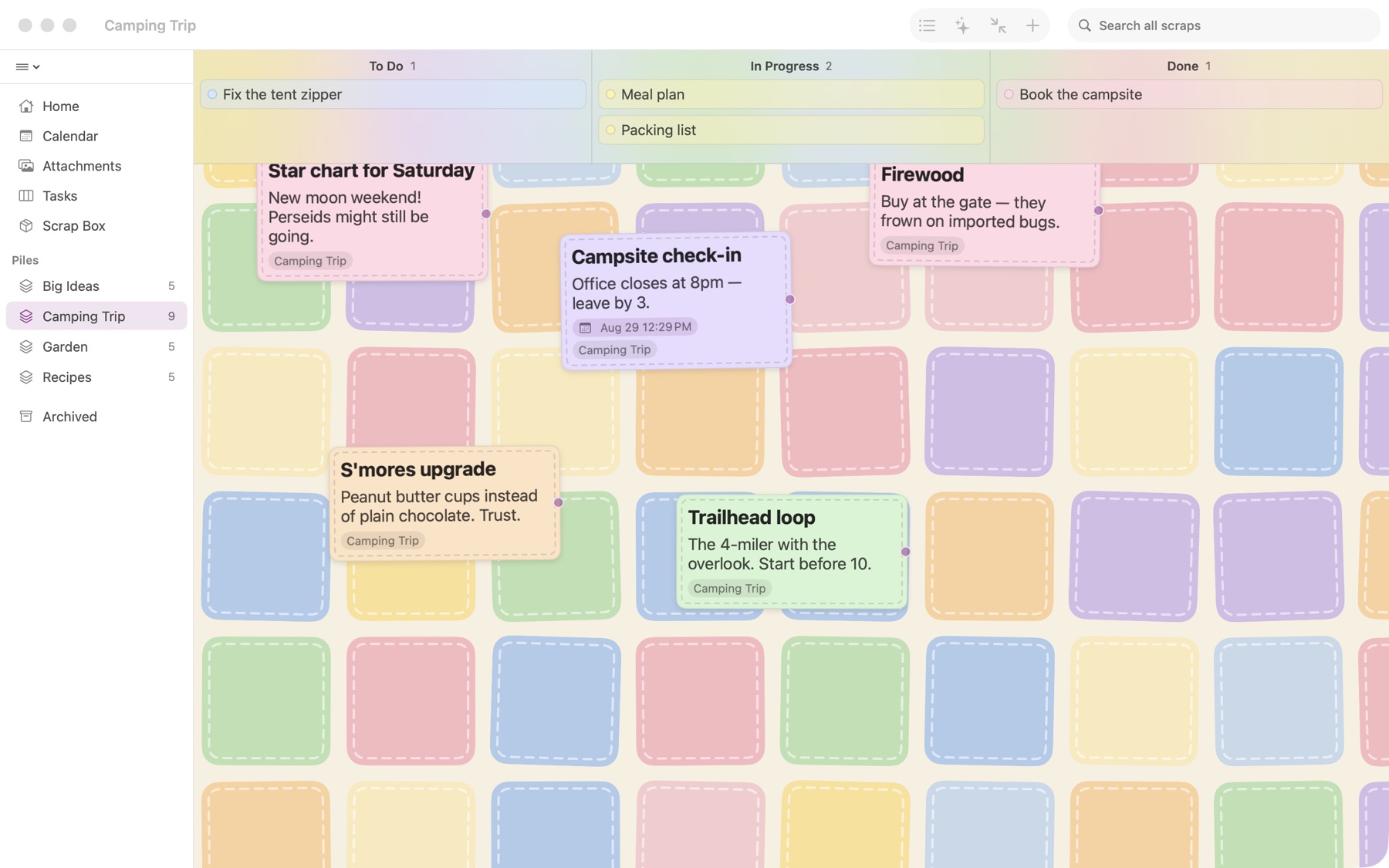Click the search magnifier icon
1389x868 pixels.
tap(1084, 25)
